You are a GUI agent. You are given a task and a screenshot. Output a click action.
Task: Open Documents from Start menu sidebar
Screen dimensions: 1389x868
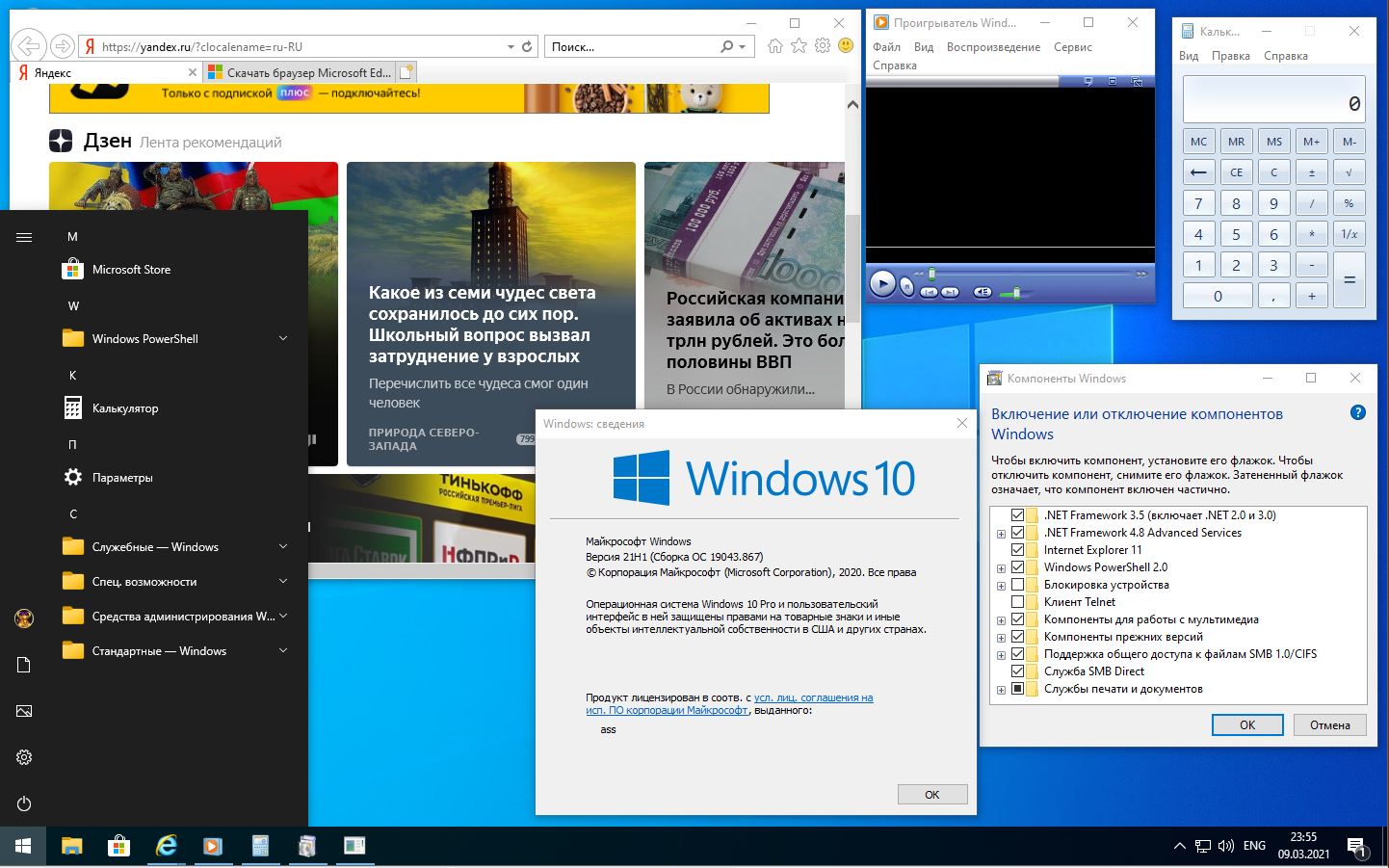tap(24, 665)
